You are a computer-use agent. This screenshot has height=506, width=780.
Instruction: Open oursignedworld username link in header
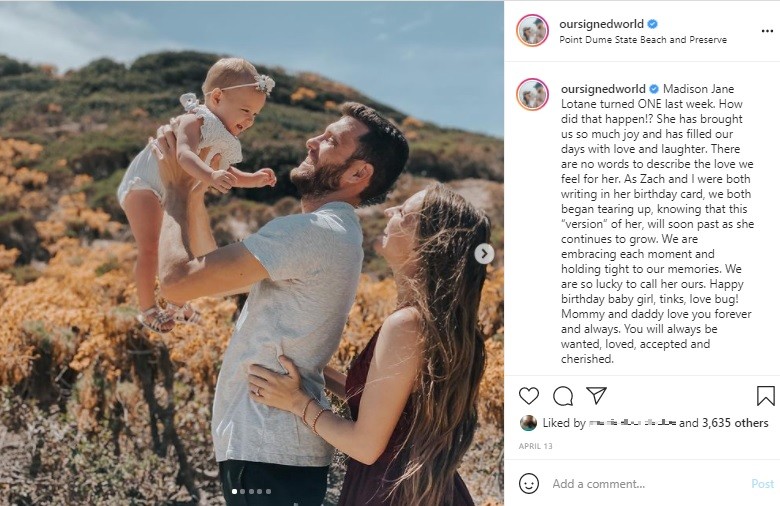pyautogui.click(x=601, y=24)
